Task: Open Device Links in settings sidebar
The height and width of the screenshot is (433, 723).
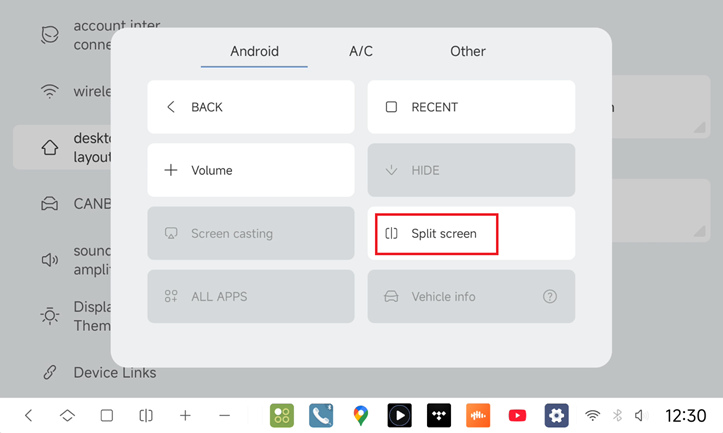Action: pos(99,373)
